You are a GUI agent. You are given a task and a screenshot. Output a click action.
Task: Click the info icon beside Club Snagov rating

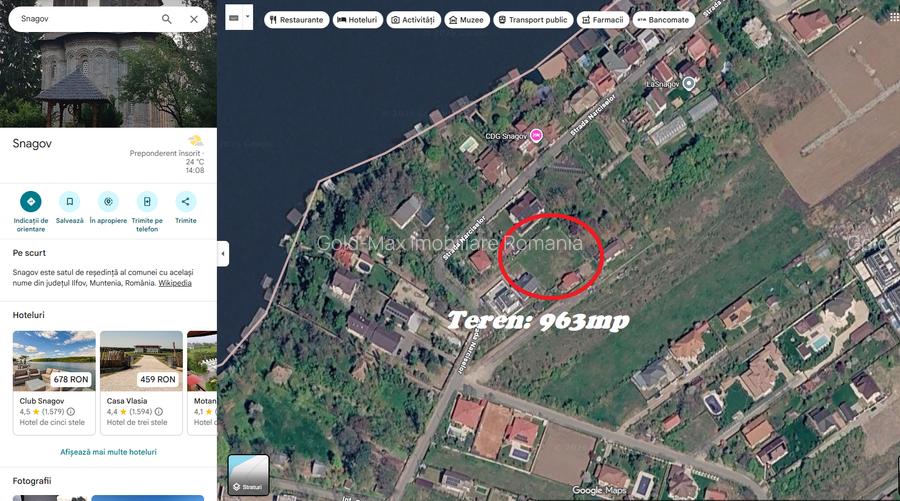[71, 411]
